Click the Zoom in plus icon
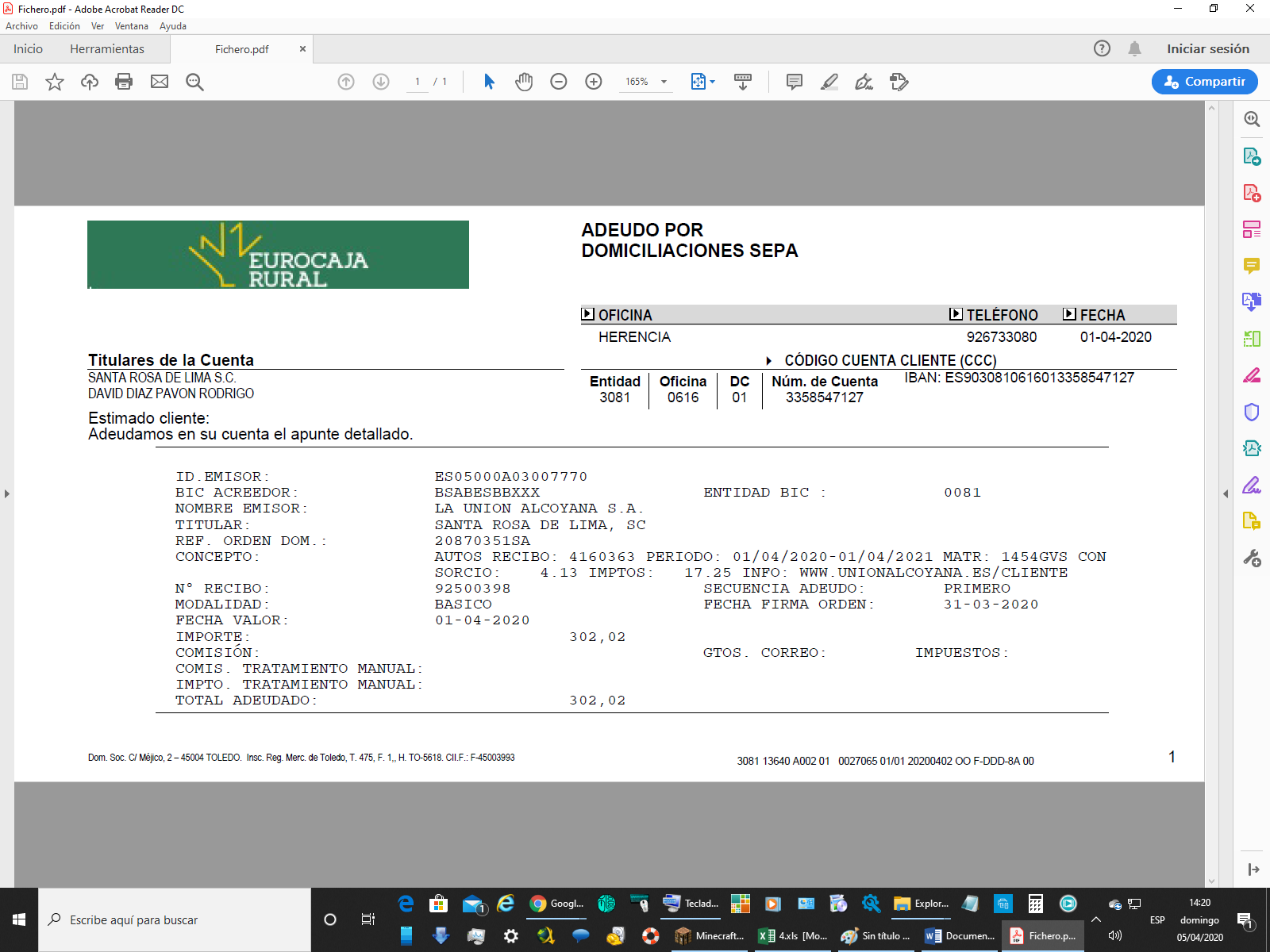 pyautogui.click(x=594, y=82)
